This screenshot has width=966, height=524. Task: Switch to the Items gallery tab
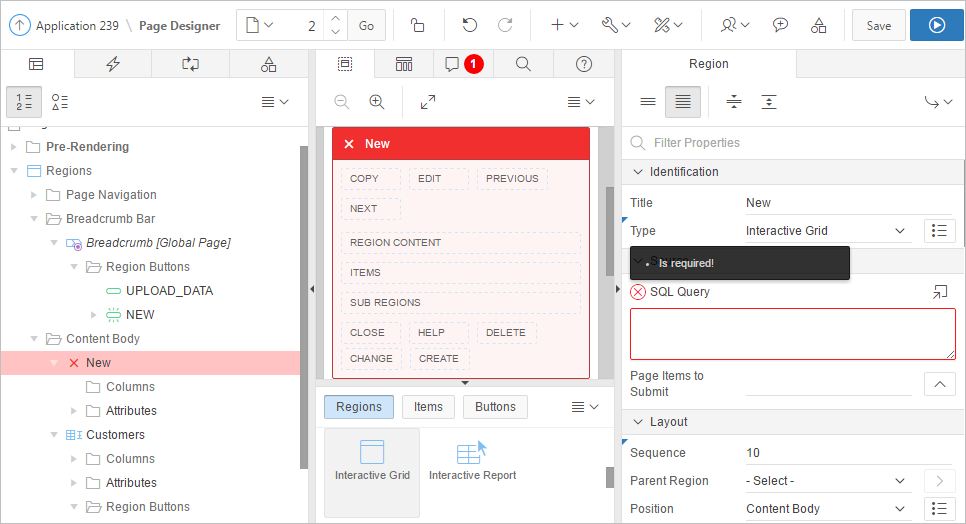[x=428, y=407]
